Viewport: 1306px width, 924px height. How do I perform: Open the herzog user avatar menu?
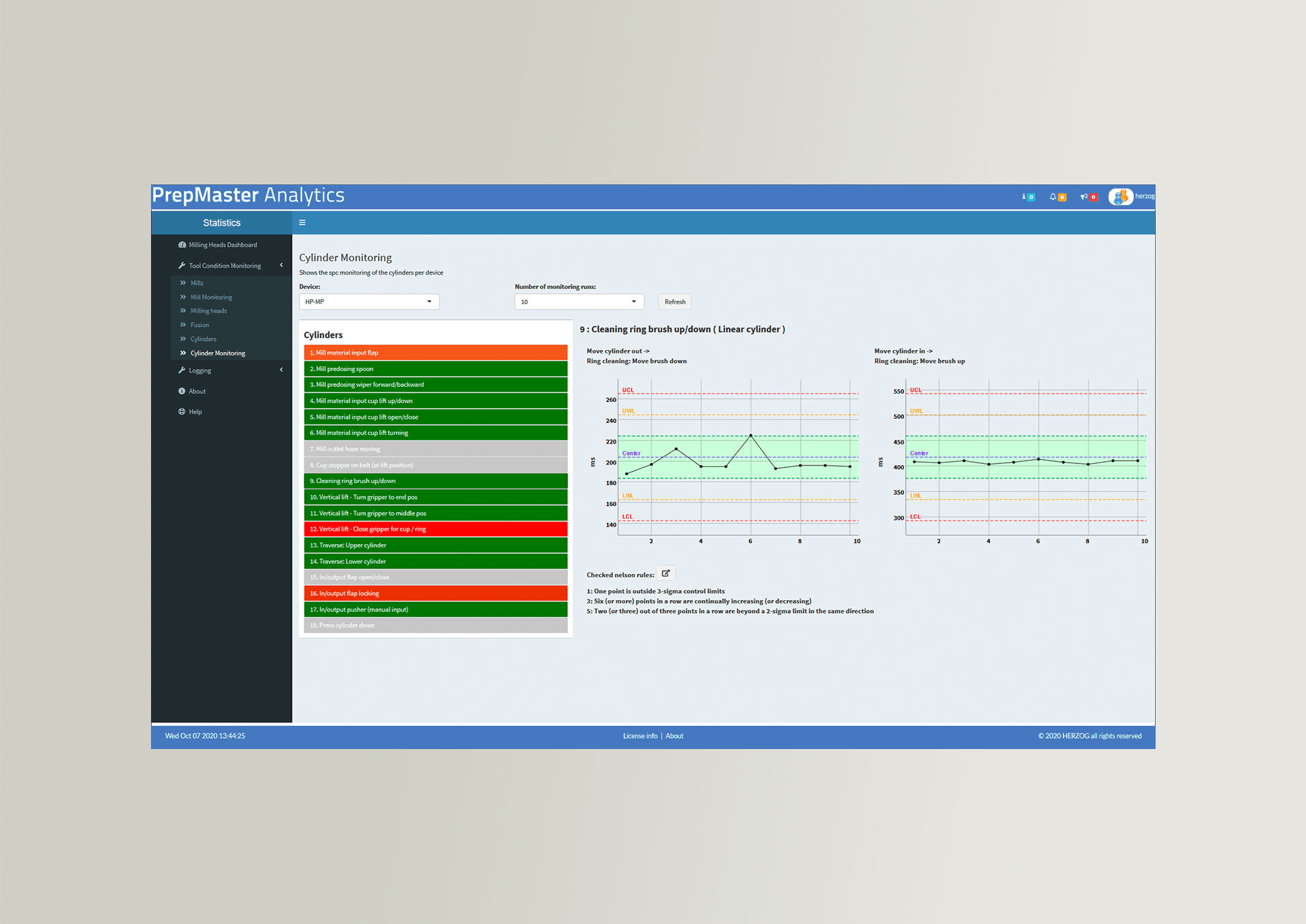(1121, 197)
